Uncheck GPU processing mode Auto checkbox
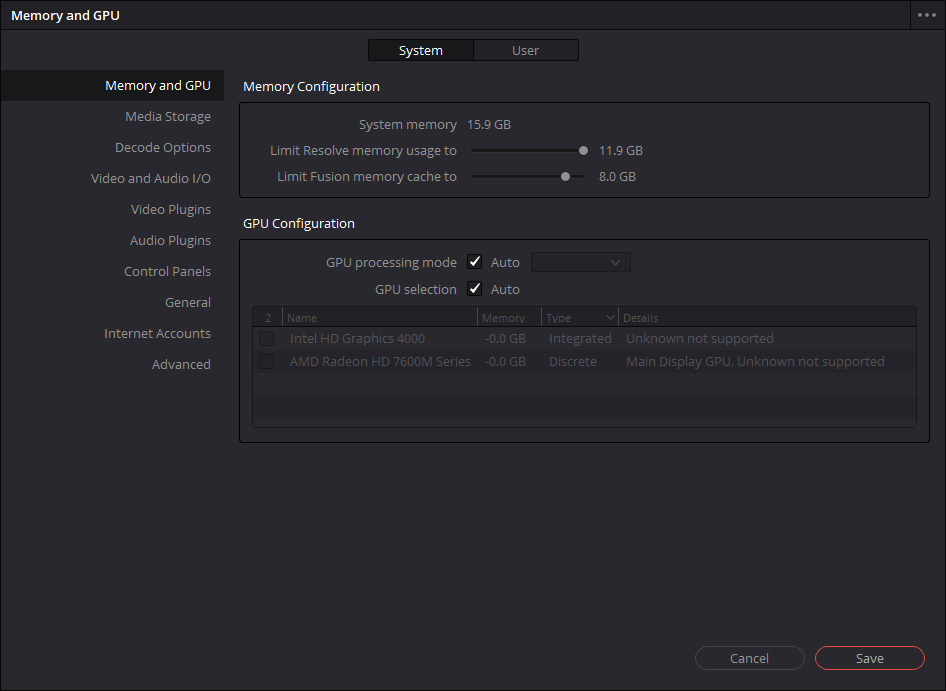 click(475, 262)
